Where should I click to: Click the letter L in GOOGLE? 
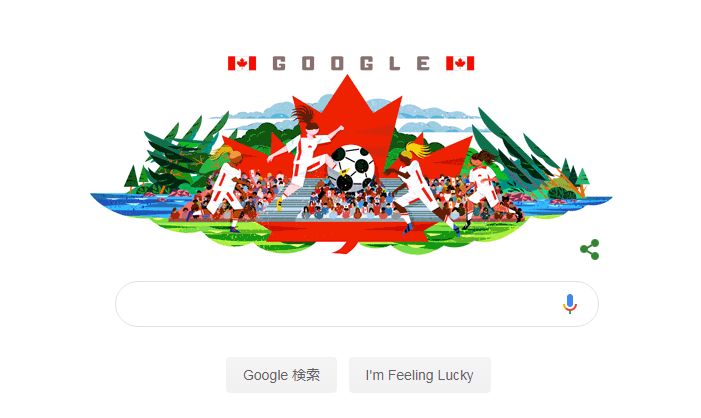394,63
